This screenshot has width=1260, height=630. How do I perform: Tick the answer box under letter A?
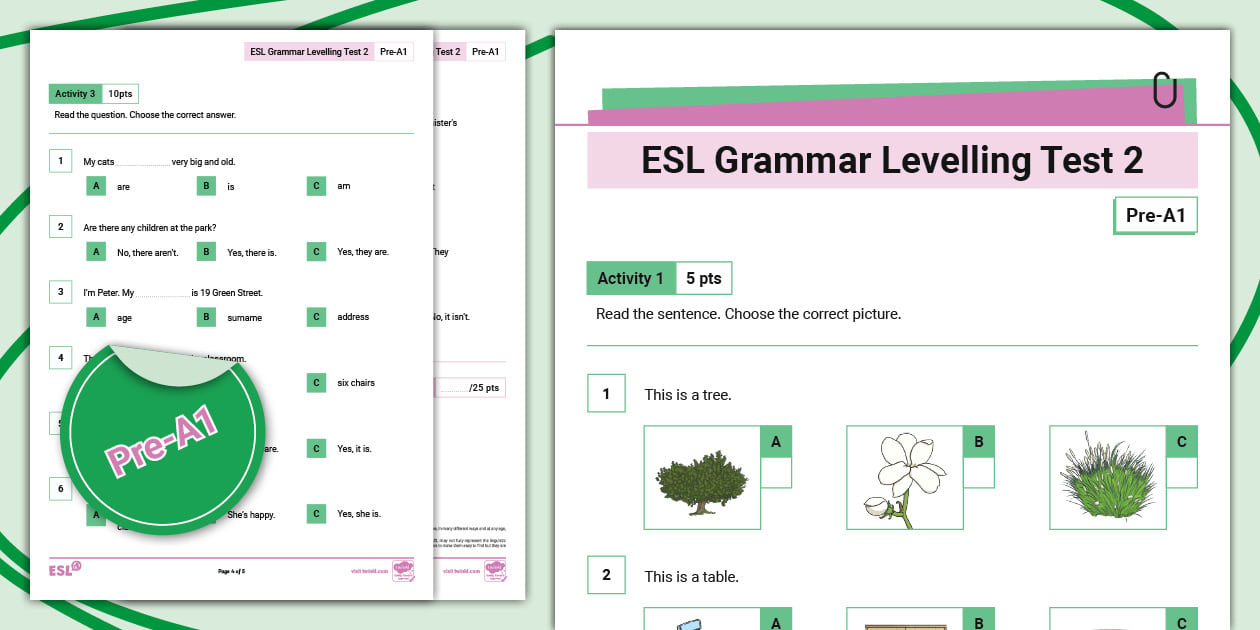pos(776,473)
